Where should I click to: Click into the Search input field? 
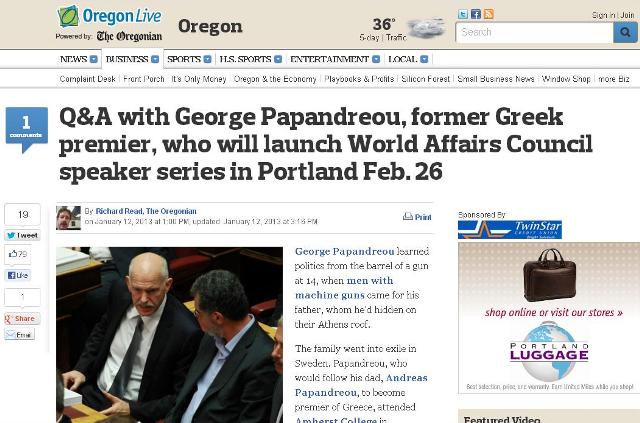point(534,32)
